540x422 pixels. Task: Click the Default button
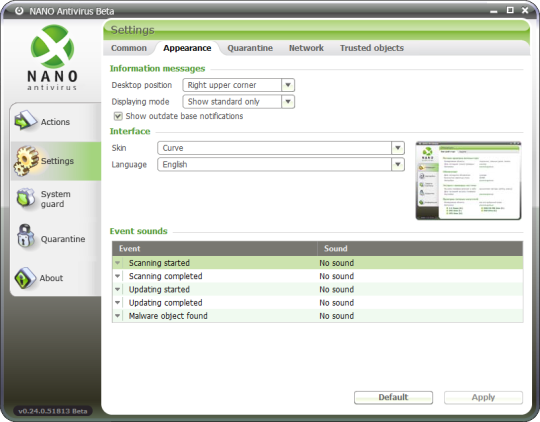click(x=393, y=397)
